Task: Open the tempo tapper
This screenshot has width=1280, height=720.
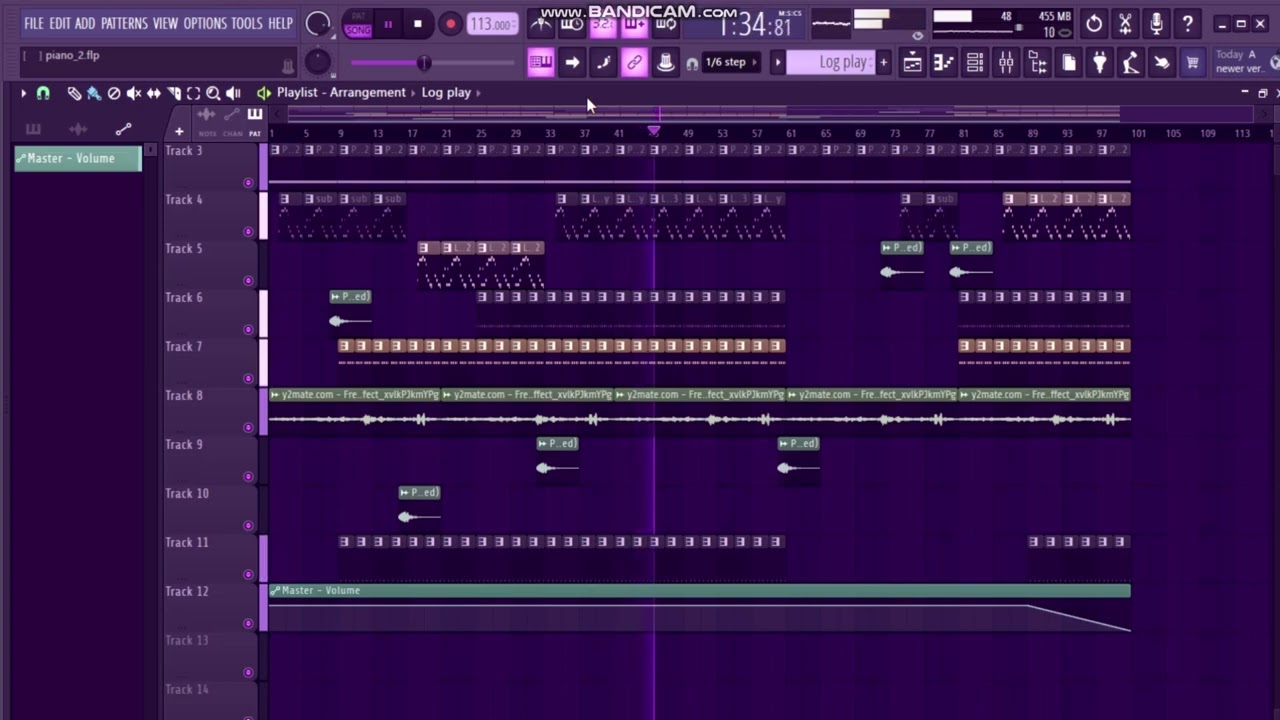Action: (x=1130, y=63)
